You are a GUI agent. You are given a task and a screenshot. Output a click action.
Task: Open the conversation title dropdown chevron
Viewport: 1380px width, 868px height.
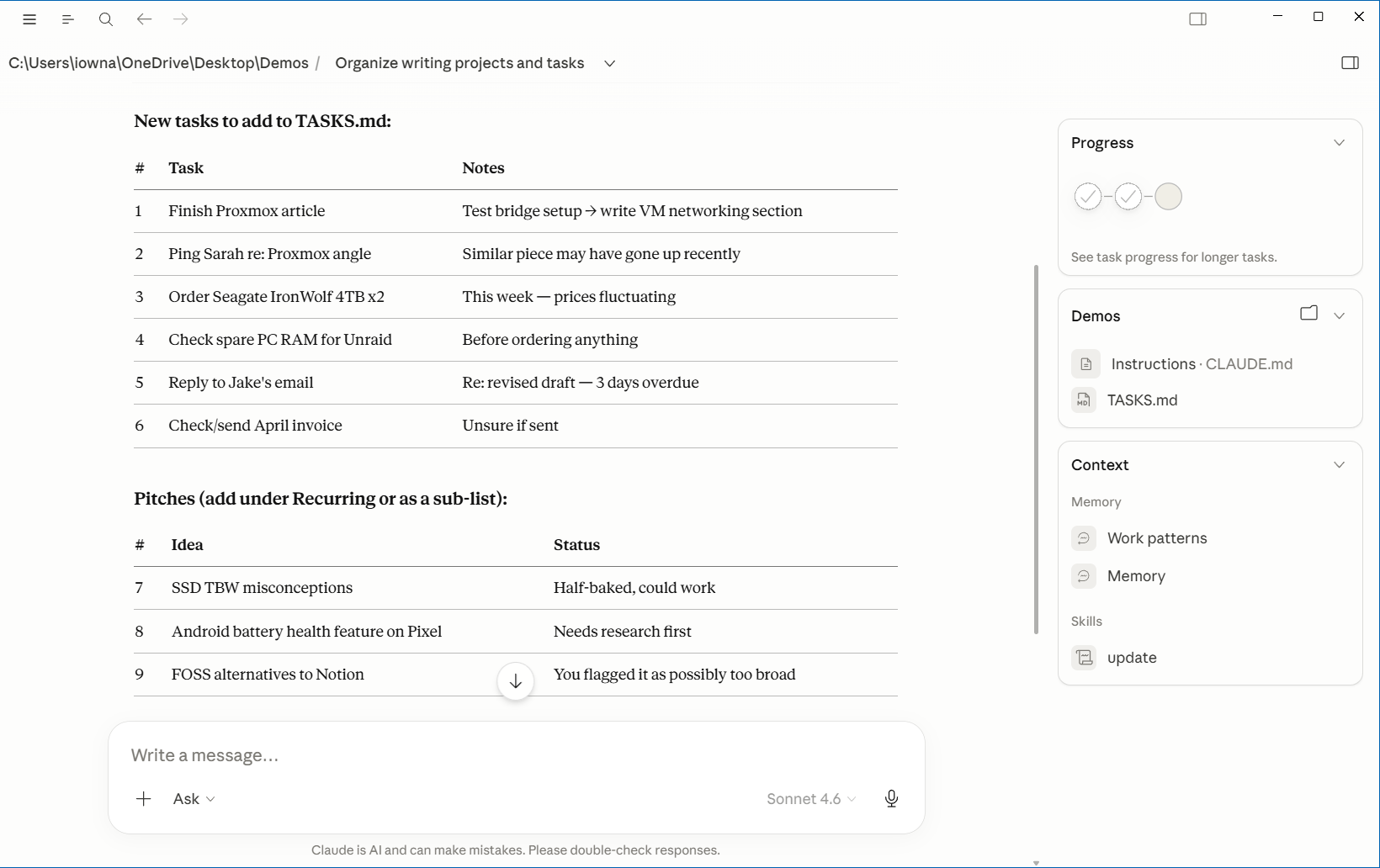point(610,64)
